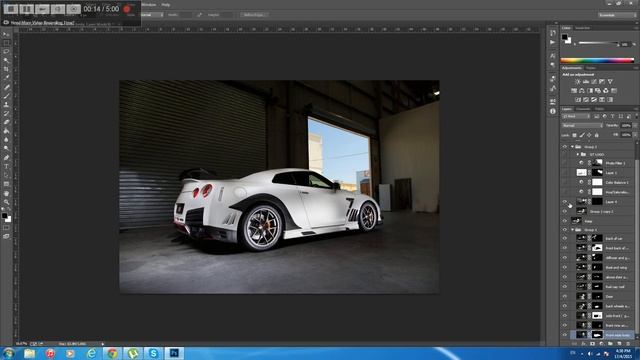Add an Invert adjustment layer
The width and height of the screenshot is (640, 360).
[578, 100]
